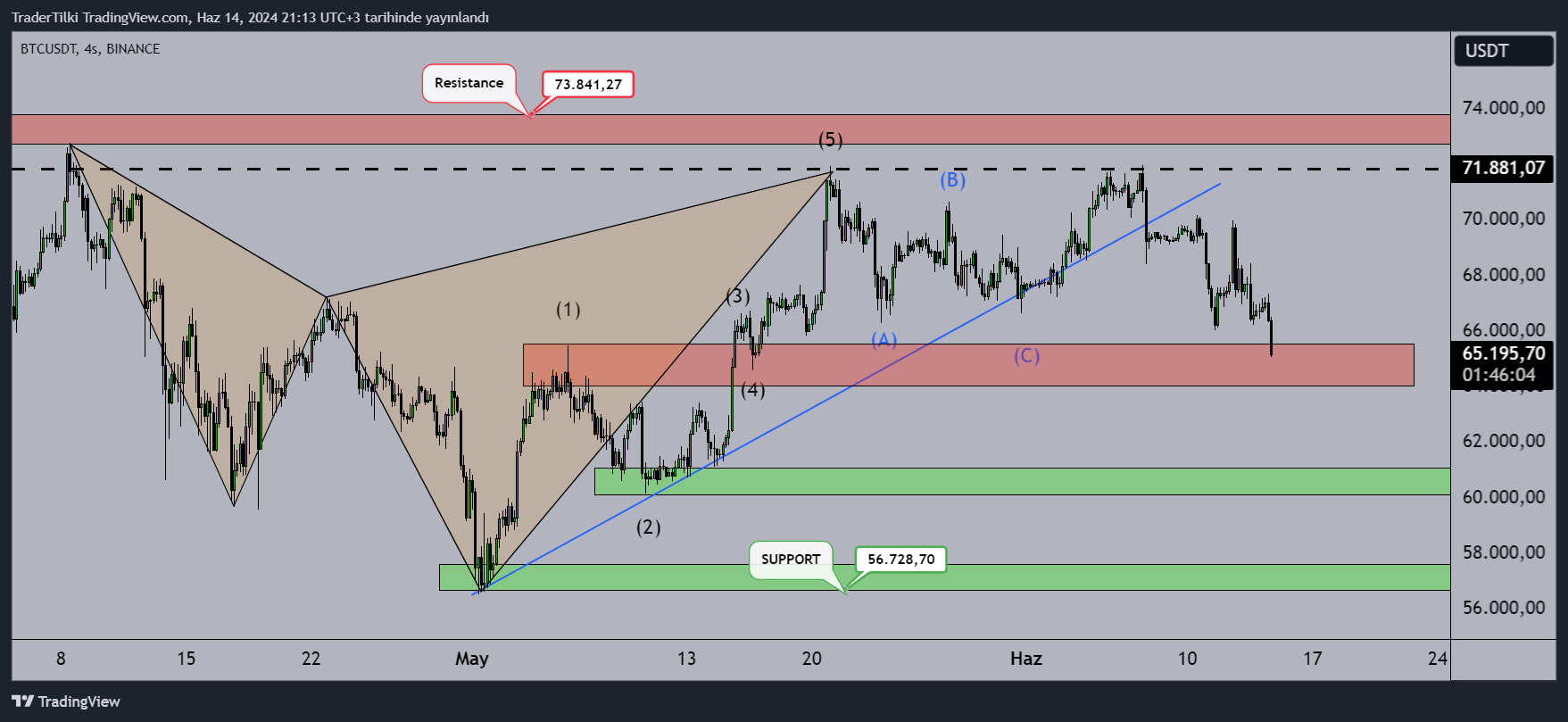Click the 73.841,27 price callout
This screenshot has width=1568, height=722.
tap(588, 85)
